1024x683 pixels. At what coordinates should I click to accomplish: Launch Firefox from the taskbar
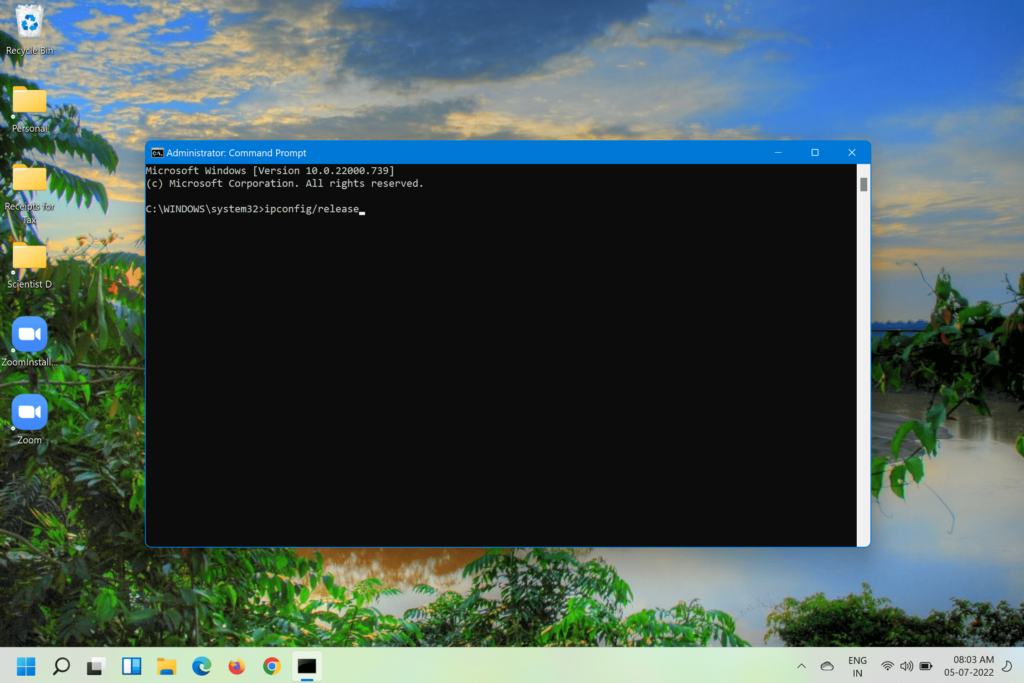(236, 666)
